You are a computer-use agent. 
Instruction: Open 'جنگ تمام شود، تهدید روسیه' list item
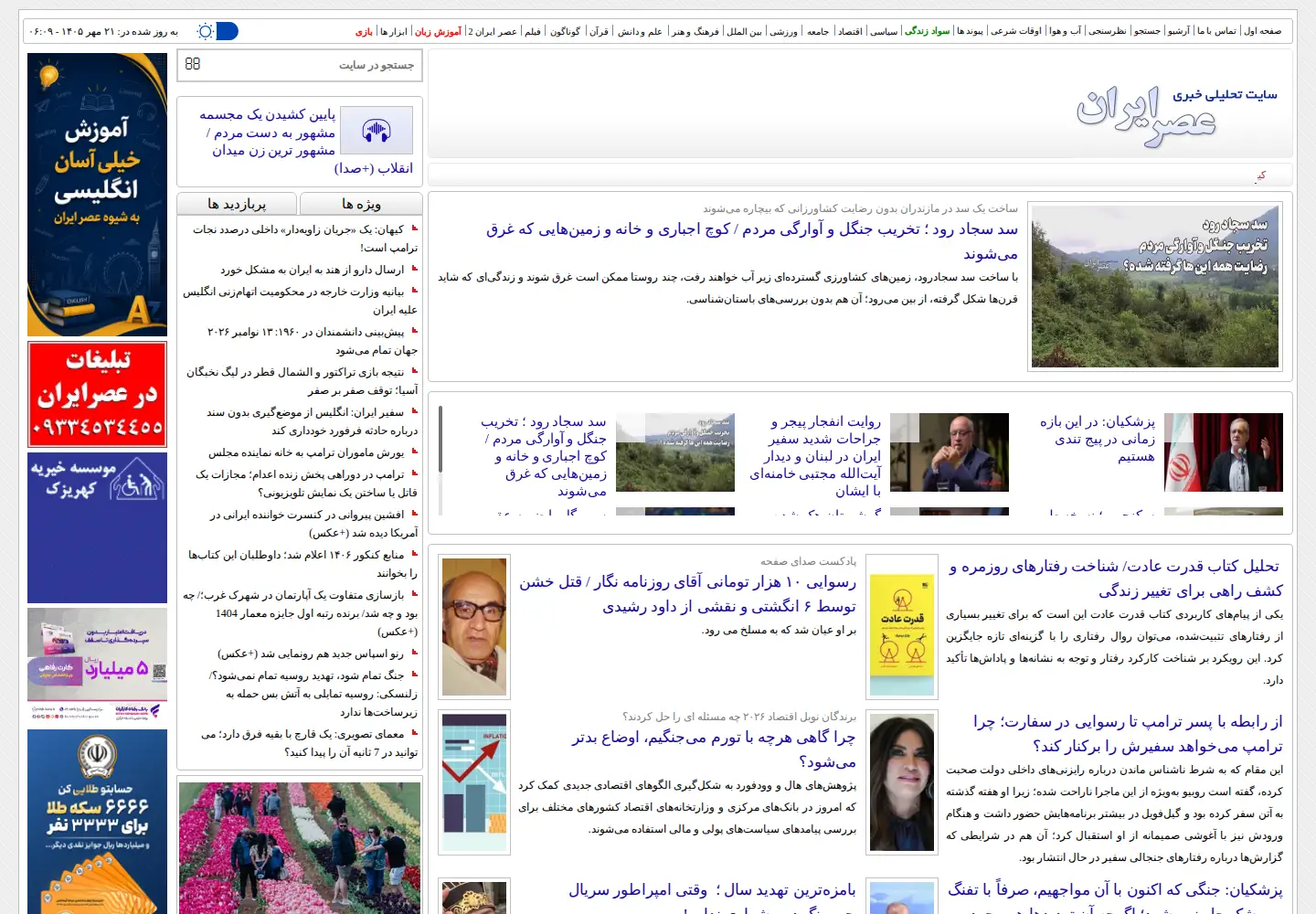(313, 694)
